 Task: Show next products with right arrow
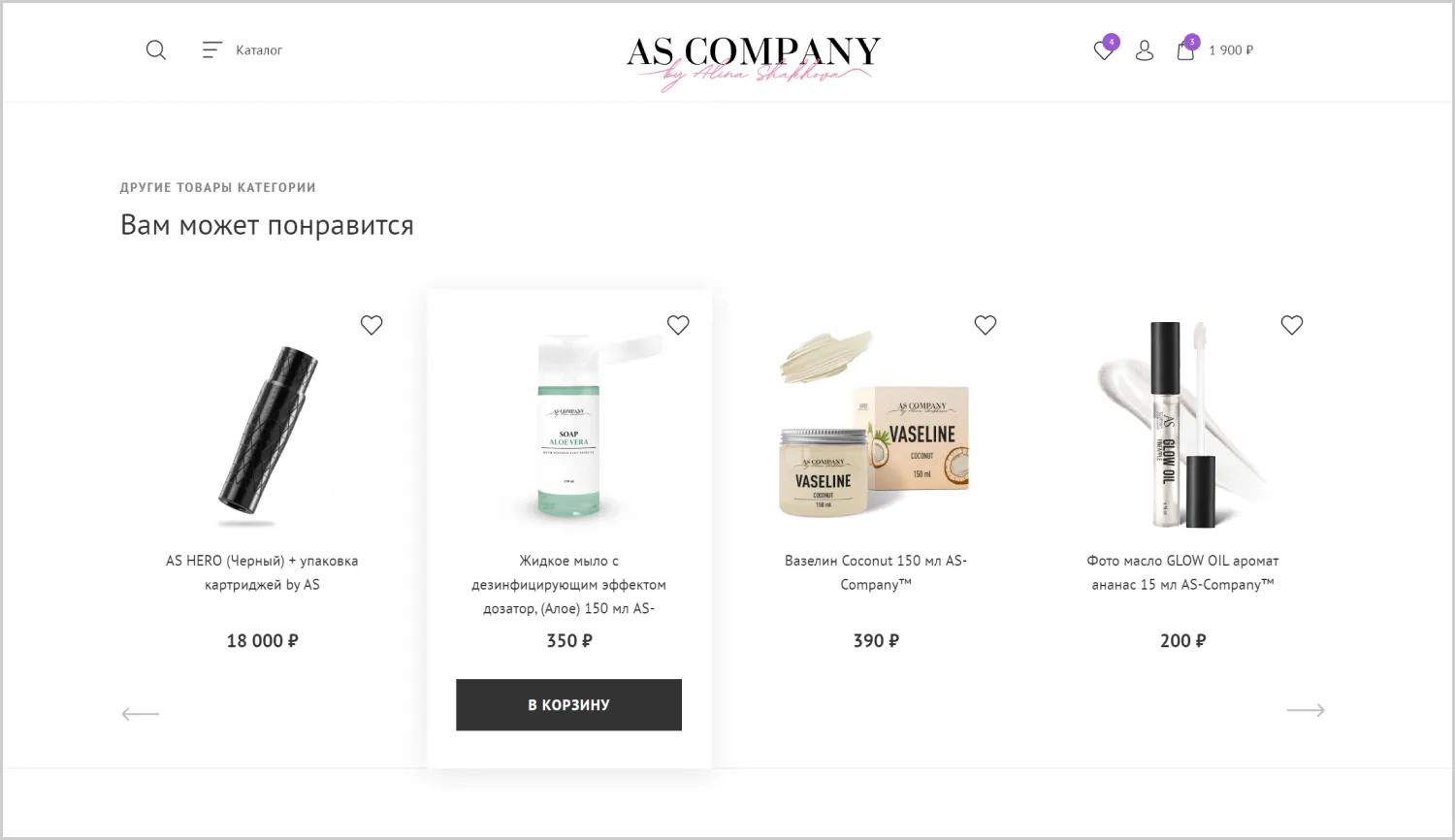pos(1306,710)
